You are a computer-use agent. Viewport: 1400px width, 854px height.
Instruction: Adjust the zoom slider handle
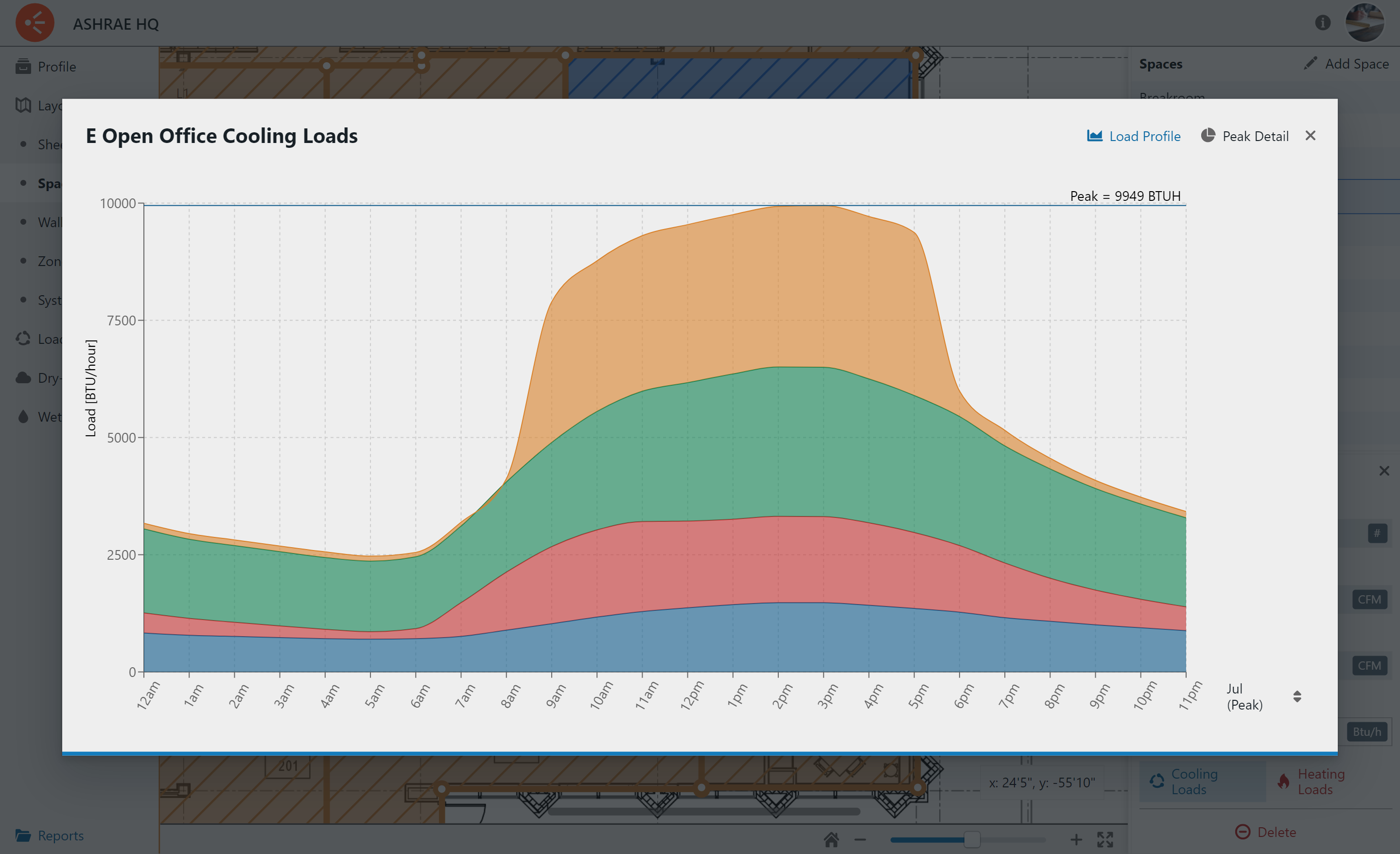click(972, 839)
